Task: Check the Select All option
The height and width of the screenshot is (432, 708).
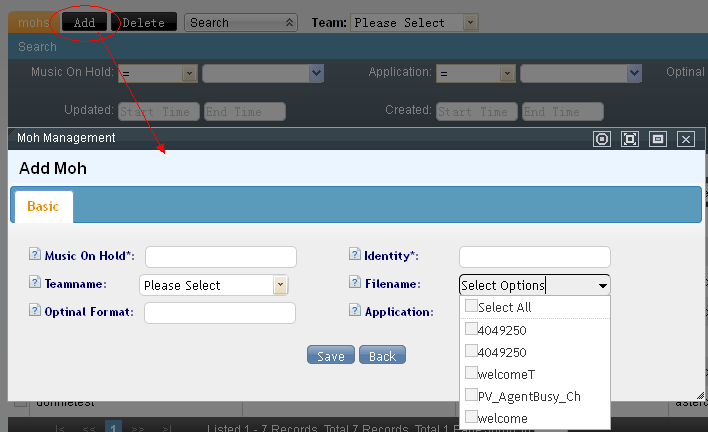Action: tap(471, 307)
